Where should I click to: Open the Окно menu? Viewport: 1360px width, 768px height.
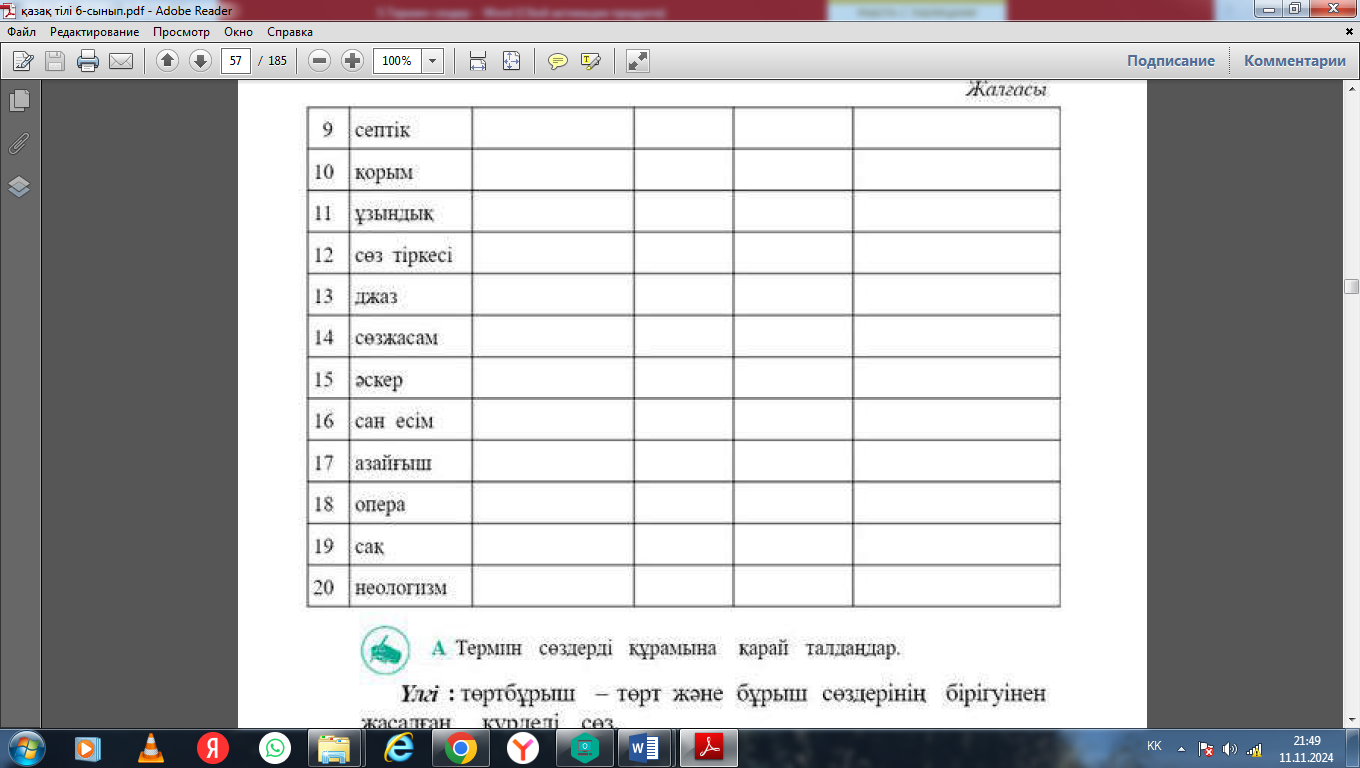click(x=238, y=32)
